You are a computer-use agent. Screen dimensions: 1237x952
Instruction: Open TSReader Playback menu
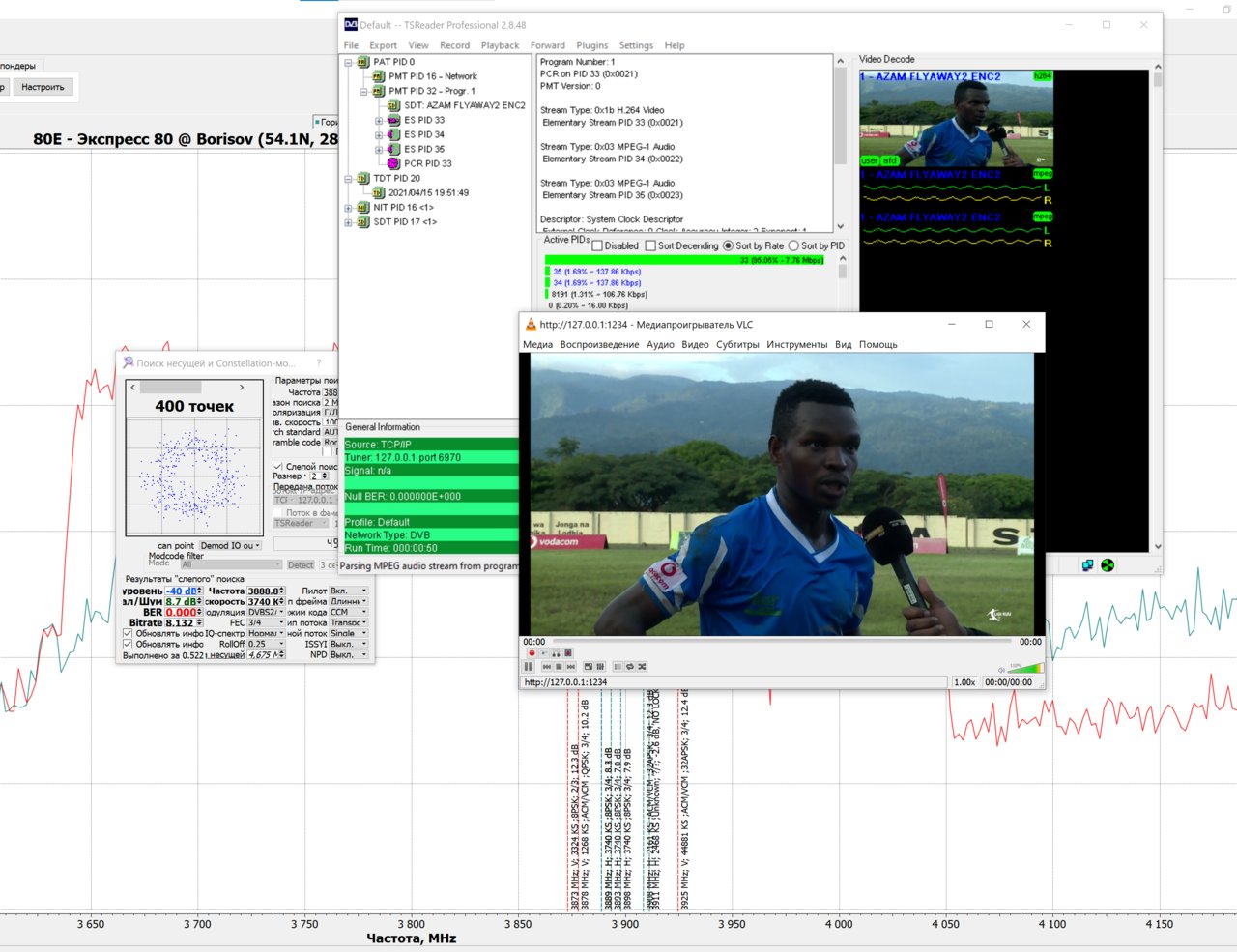coord(500,45)
